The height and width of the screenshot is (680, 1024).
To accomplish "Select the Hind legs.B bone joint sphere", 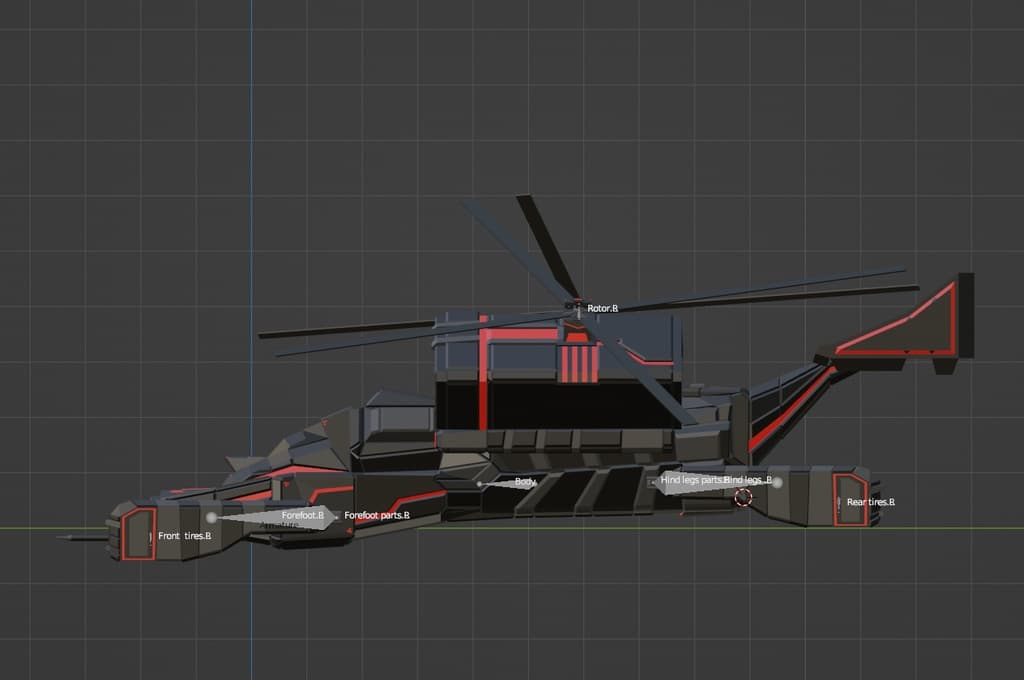I will click(x=777, y=482).
